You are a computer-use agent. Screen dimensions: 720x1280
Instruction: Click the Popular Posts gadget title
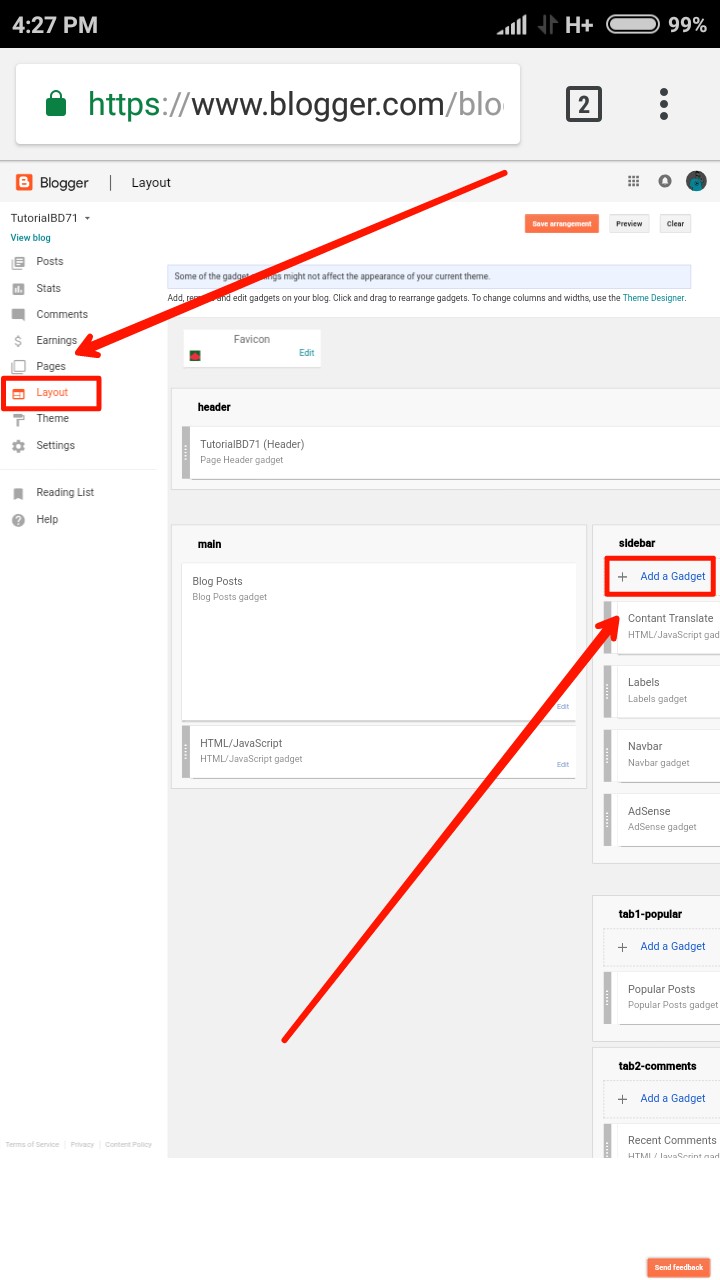pos(661,990)
